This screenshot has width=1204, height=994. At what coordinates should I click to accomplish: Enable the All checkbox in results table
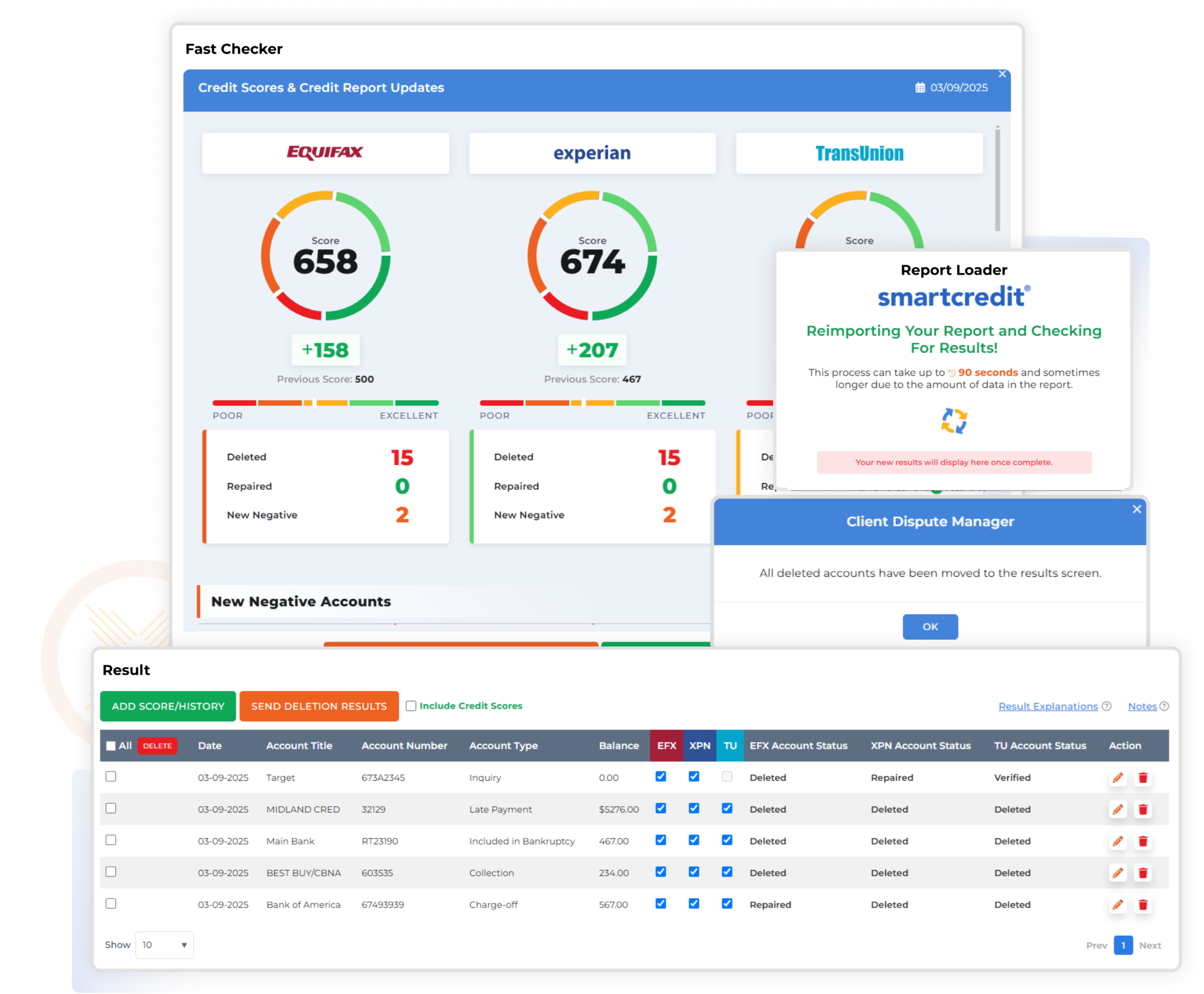[113, 744]
